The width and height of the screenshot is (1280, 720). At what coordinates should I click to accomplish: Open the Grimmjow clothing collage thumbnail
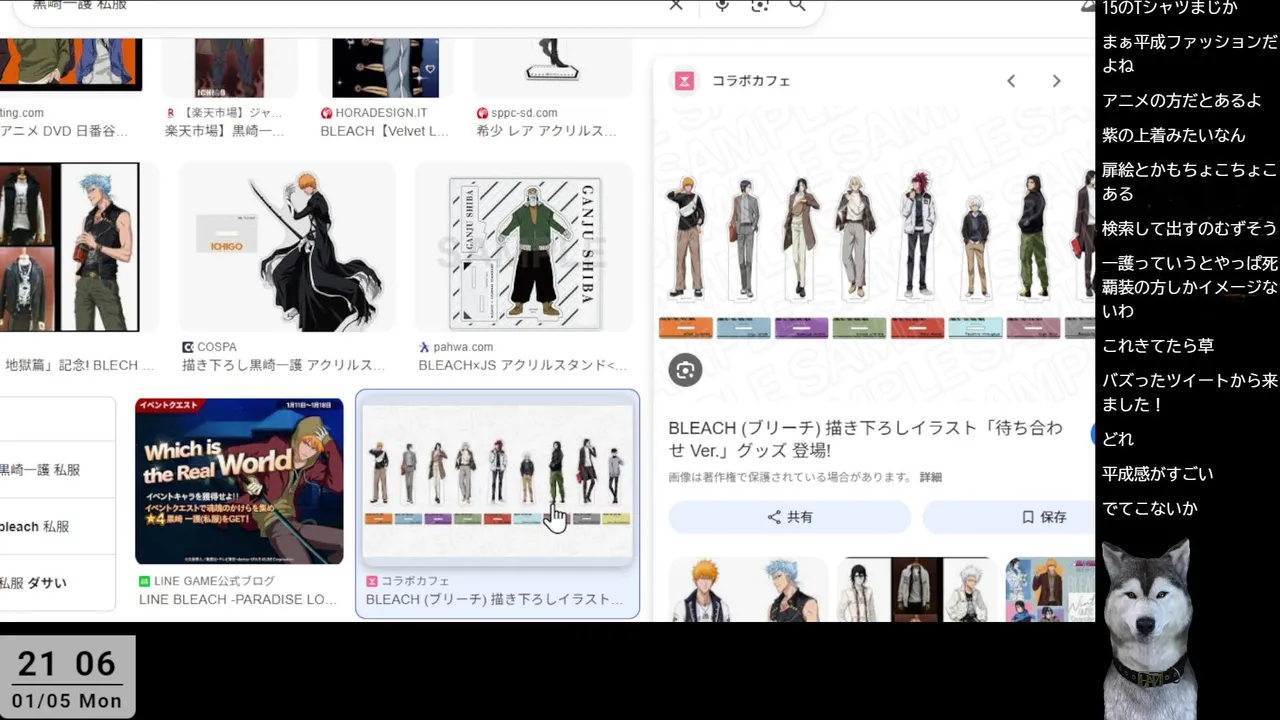tap(69, 247)
